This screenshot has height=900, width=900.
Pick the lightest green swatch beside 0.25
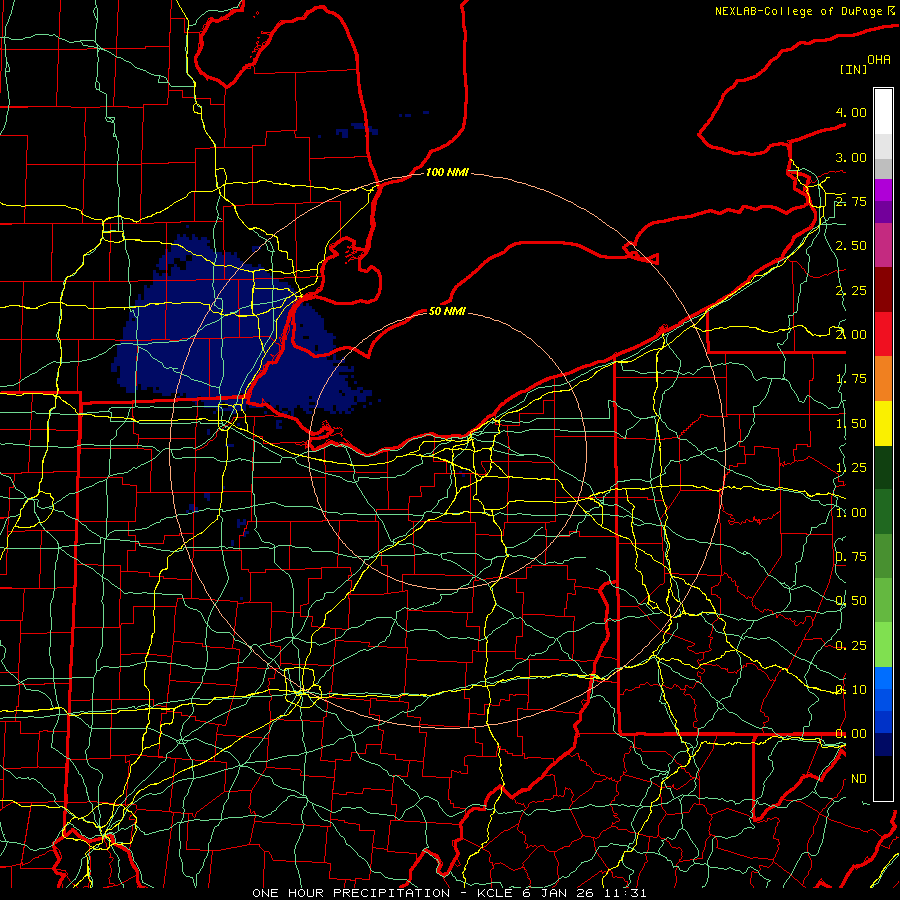[x=883, y=645]
